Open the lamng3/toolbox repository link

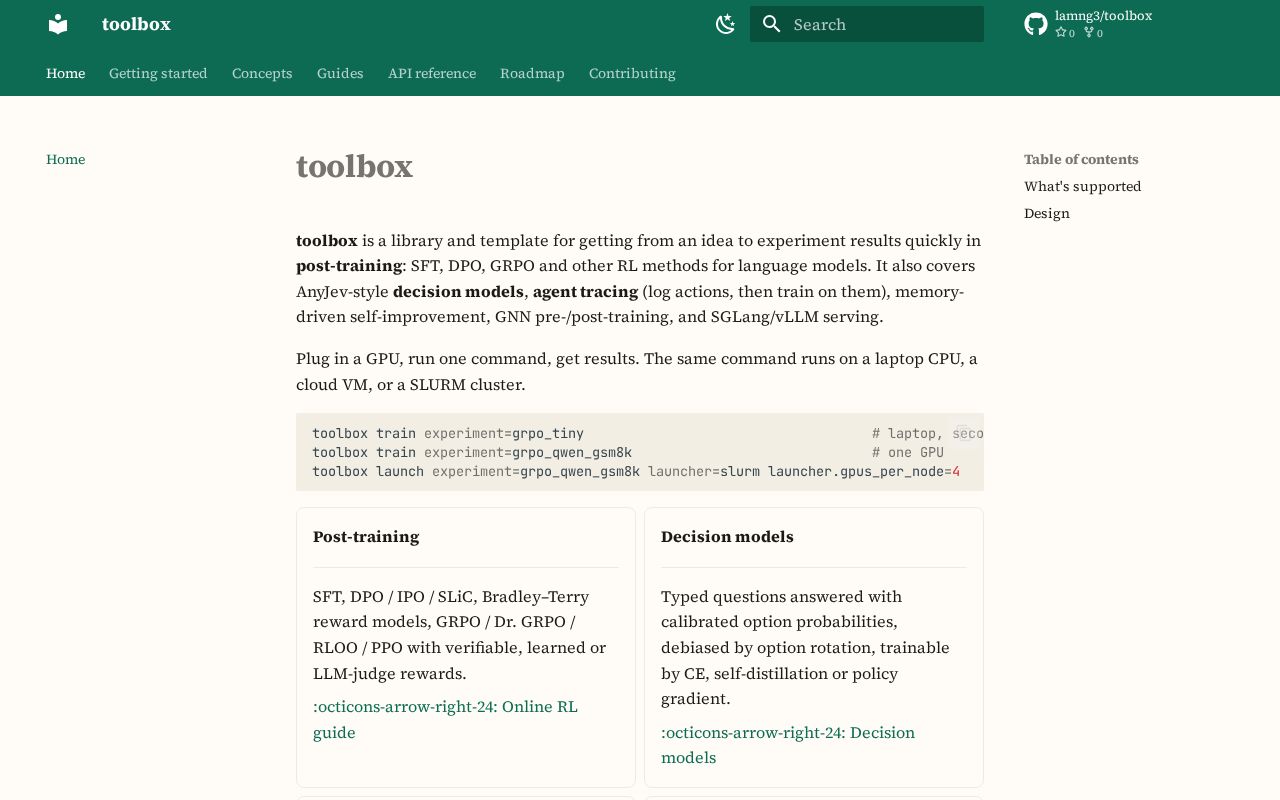(1088, 24)
